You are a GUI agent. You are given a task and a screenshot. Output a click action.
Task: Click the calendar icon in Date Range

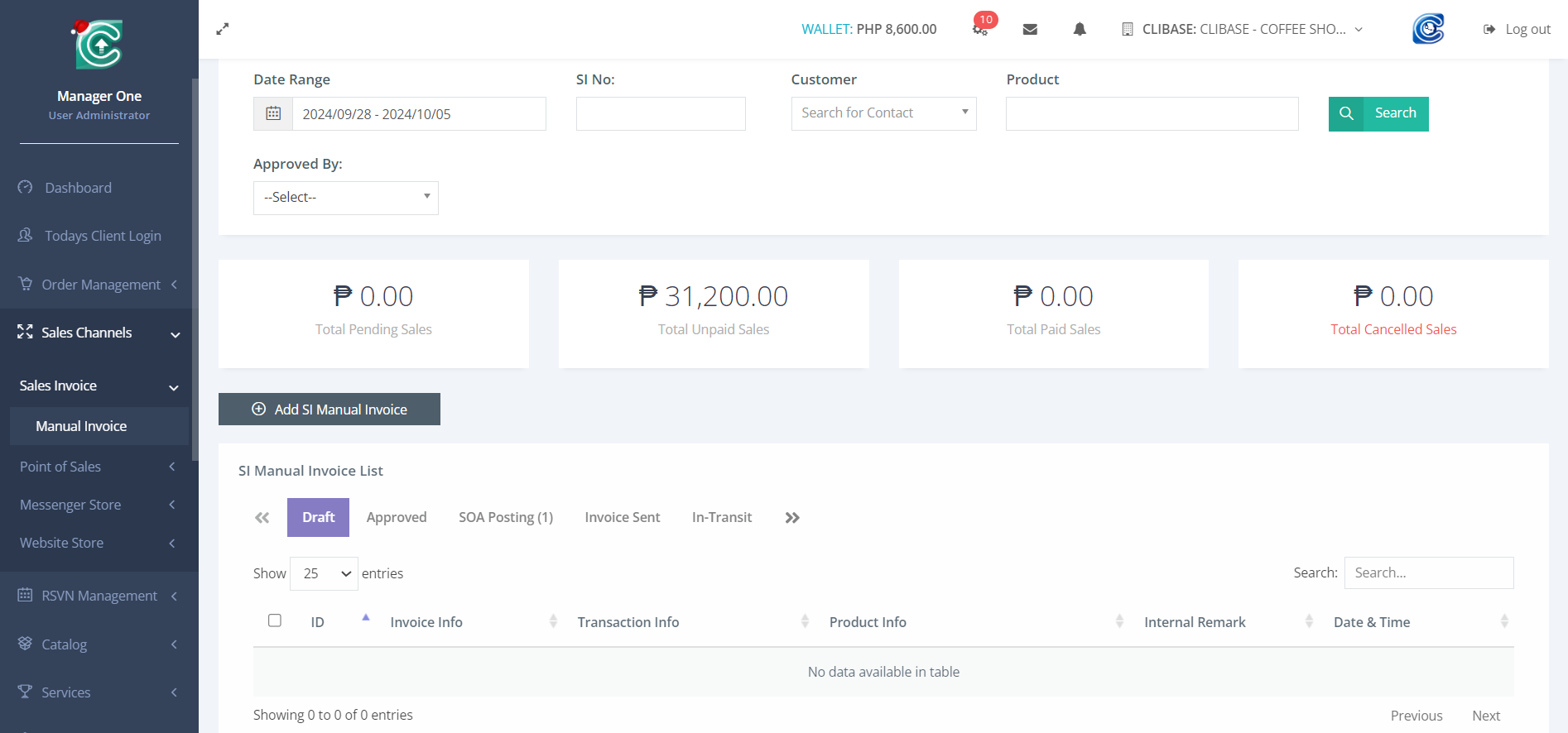273,114
